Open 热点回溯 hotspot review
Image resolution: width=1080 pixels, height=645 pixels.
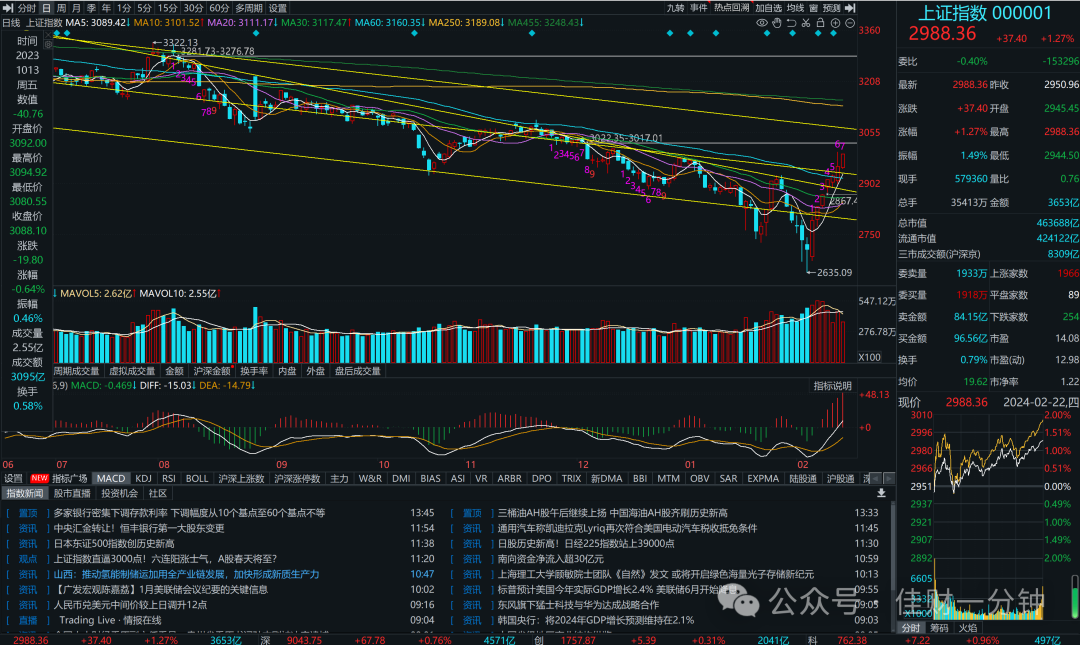(x=731, y=8)
